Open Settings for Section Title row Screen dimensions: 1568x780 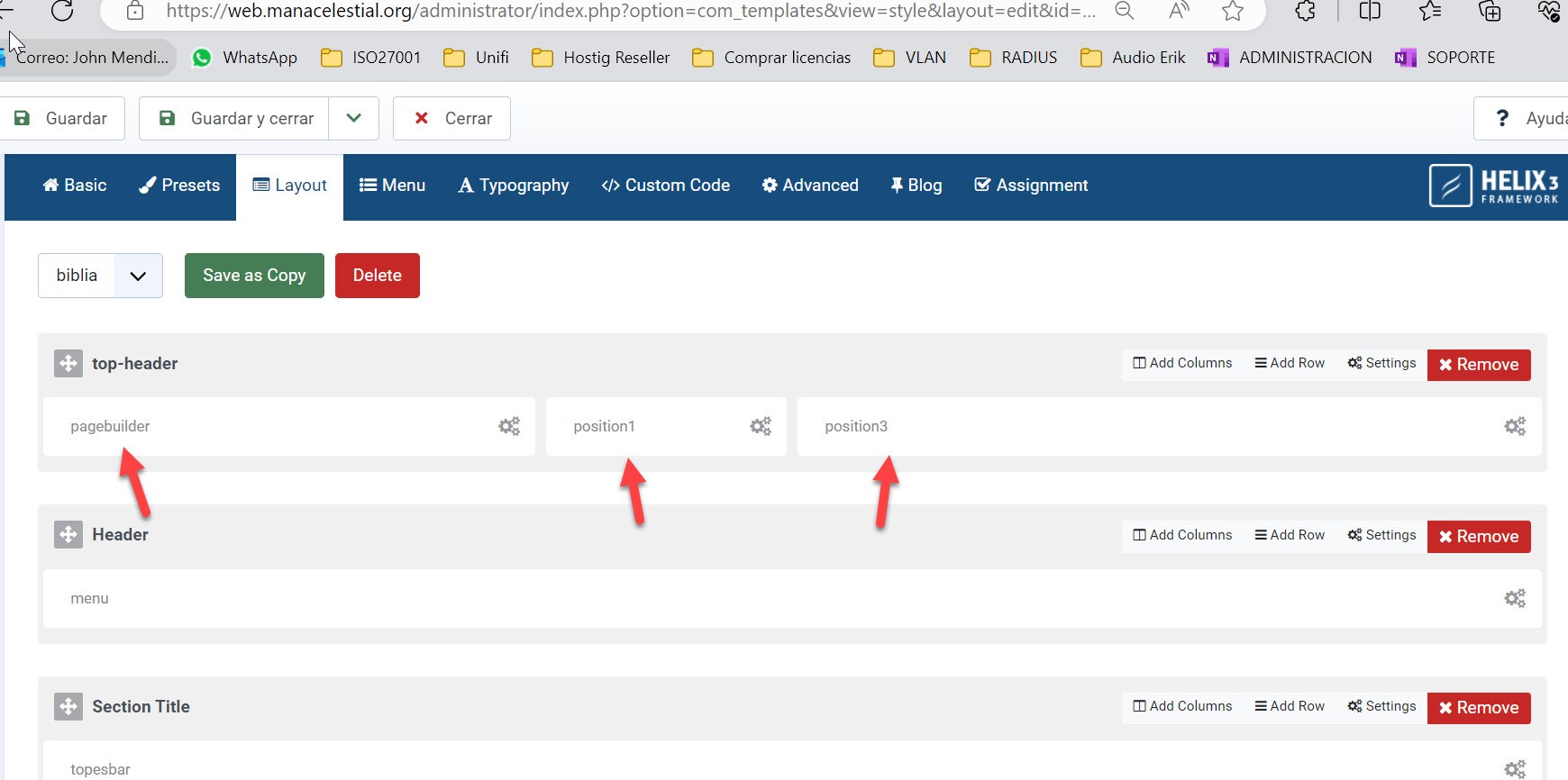tap(1381, 706)
